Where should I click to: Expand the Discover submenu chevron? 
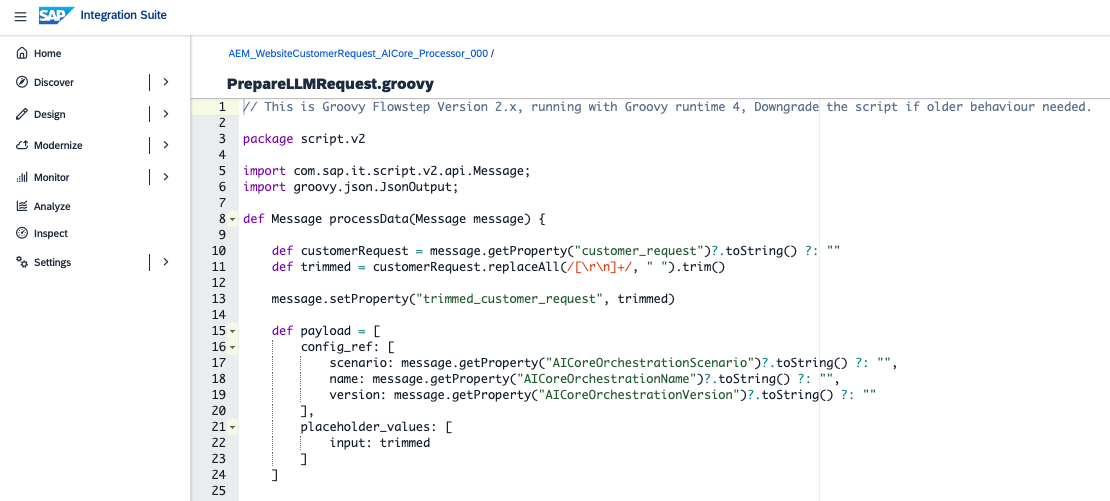pos(166,82)
